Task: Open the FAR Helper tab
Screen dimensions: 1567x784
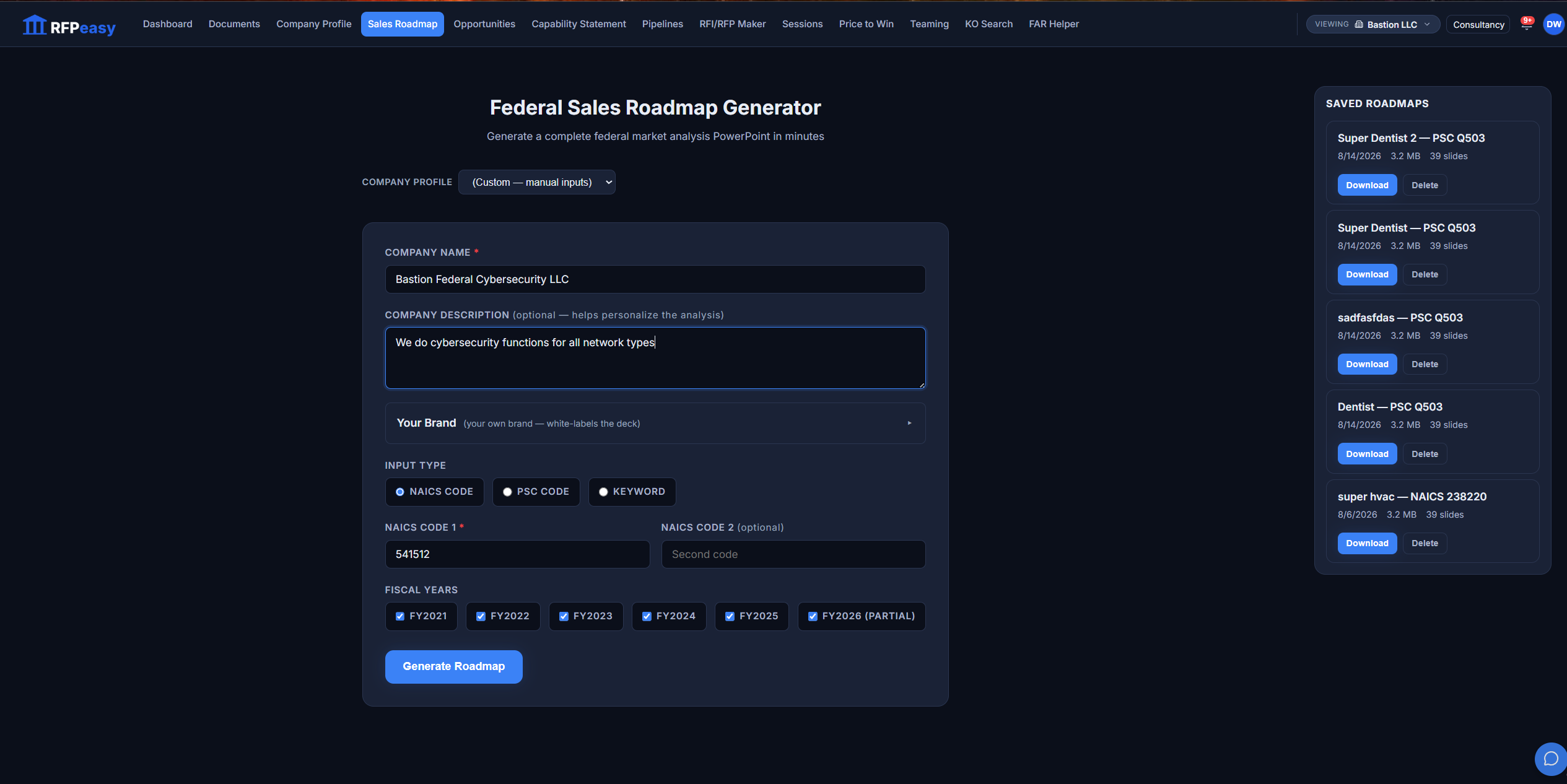Action: click(x=1054, y=24)
